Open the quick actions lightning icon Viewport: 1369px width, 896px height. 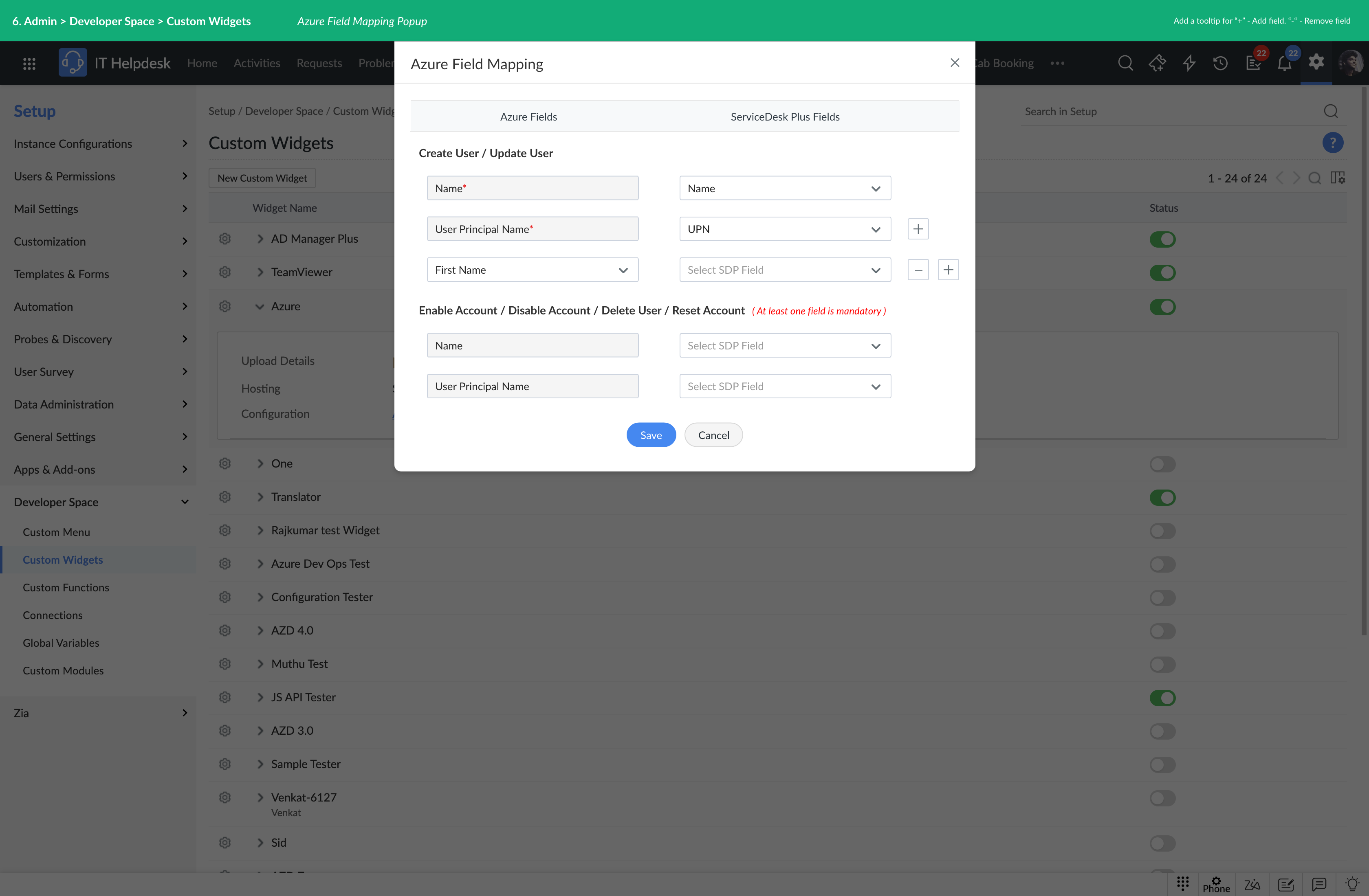(1189, 63)
